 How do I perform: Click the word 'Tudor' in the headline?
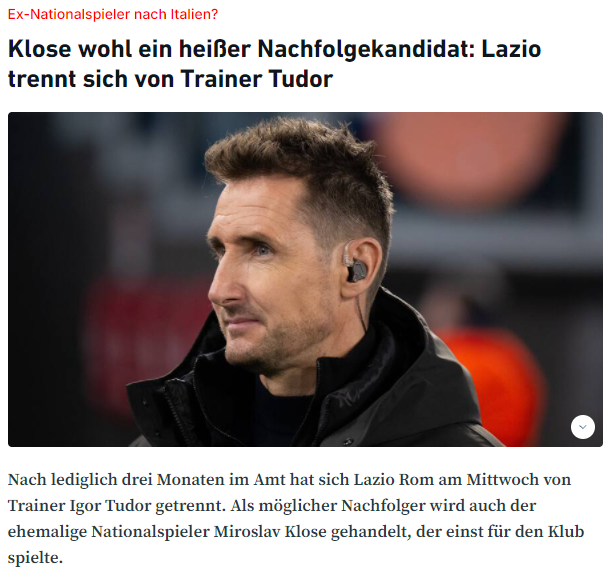(x=300, y=79)
